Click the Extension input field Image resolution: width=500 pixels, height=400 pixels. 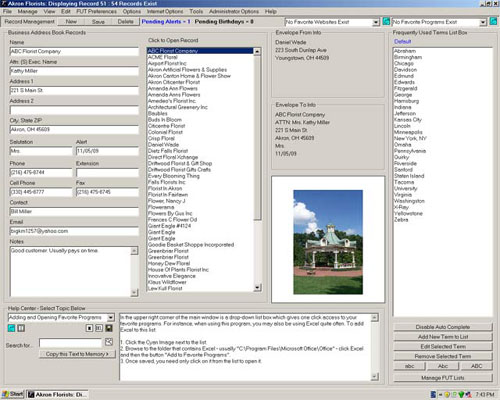[x=107, y=173]
